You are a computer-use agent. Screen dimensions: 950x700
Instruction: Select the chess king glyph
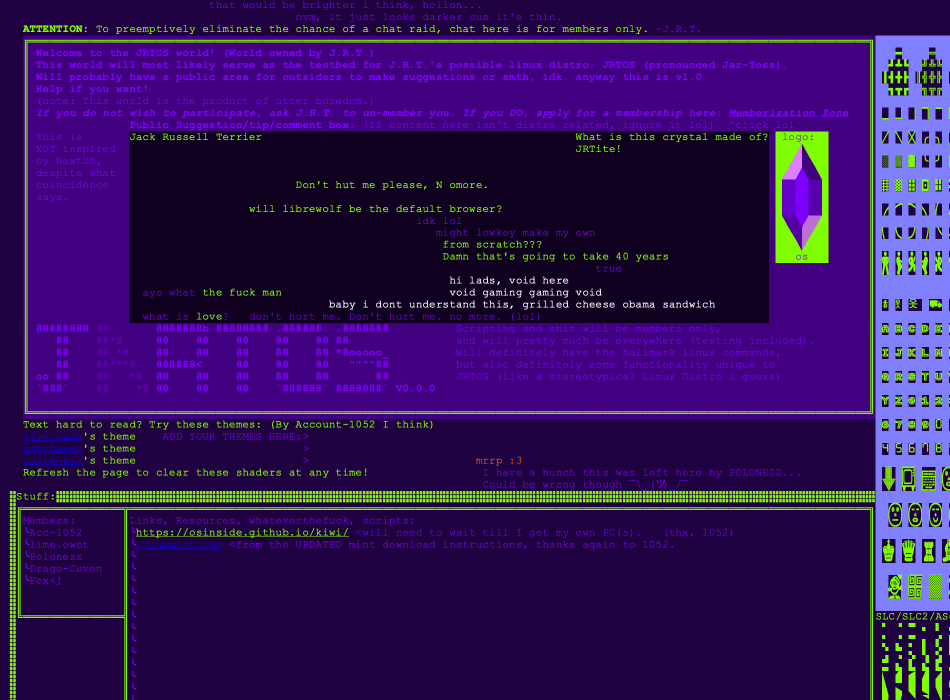click(889, 551)
